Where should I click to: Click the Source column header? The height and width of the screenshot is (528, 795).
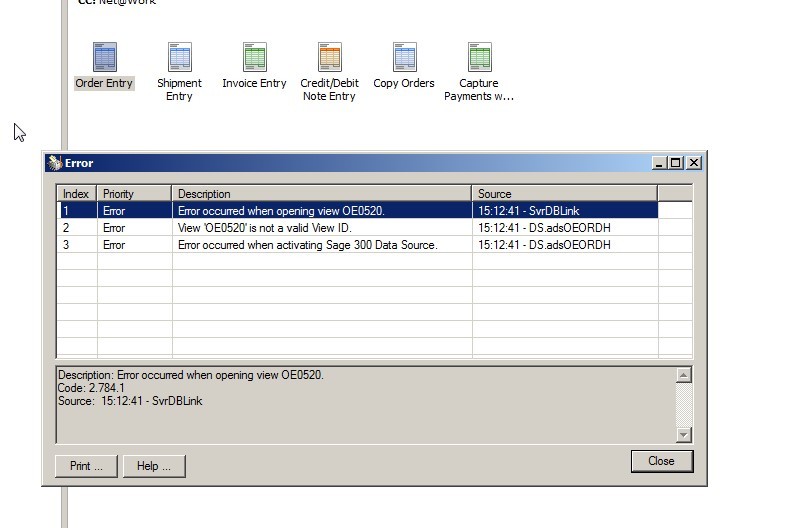coord(565,194)
